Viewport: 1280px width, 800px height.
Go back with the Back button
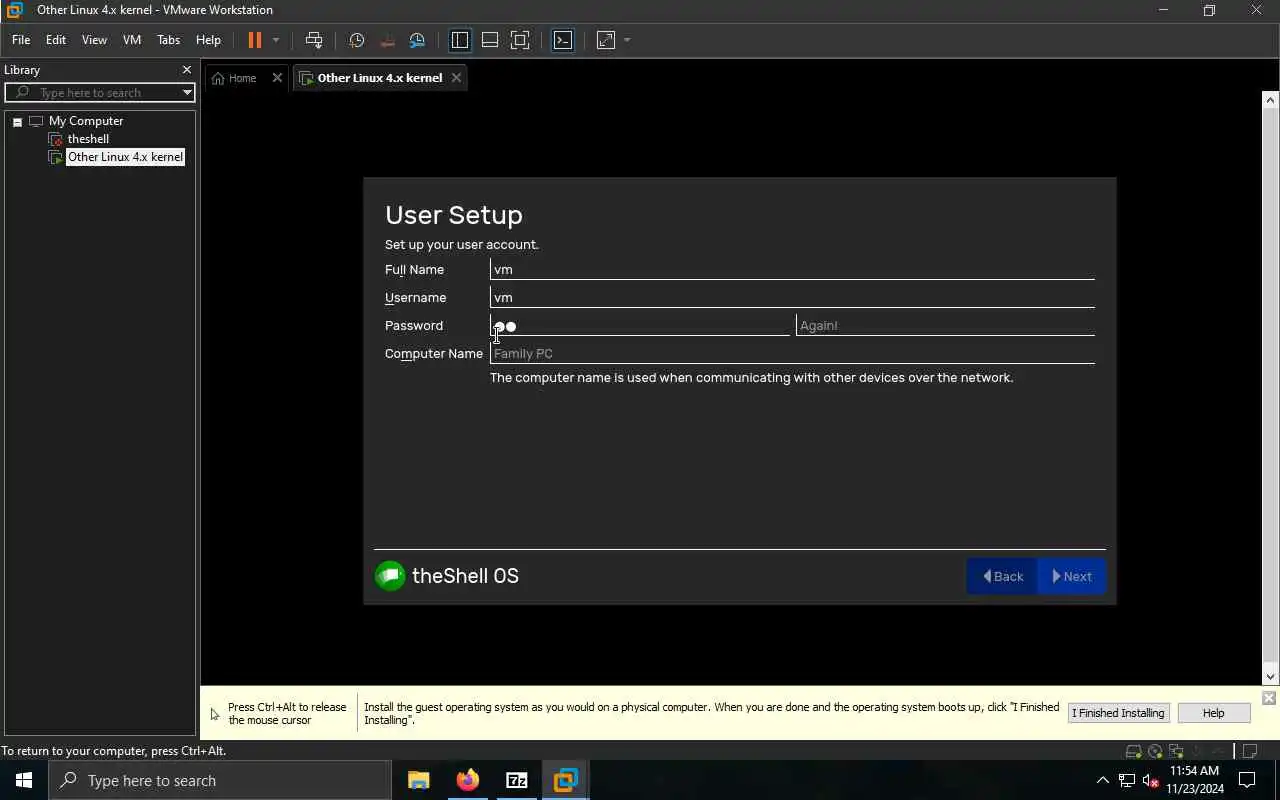[x=1002, y=576]
